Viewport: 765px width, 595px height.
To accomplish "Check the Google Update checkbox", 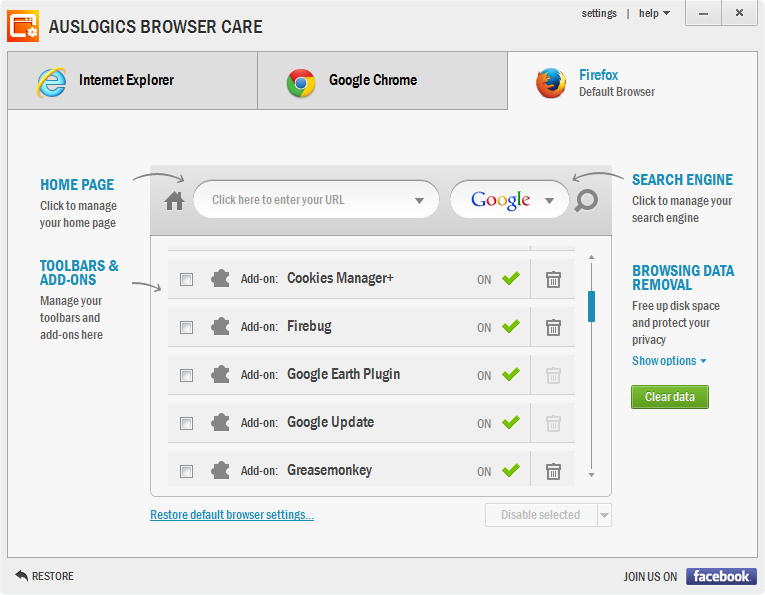I will (186, 423).
